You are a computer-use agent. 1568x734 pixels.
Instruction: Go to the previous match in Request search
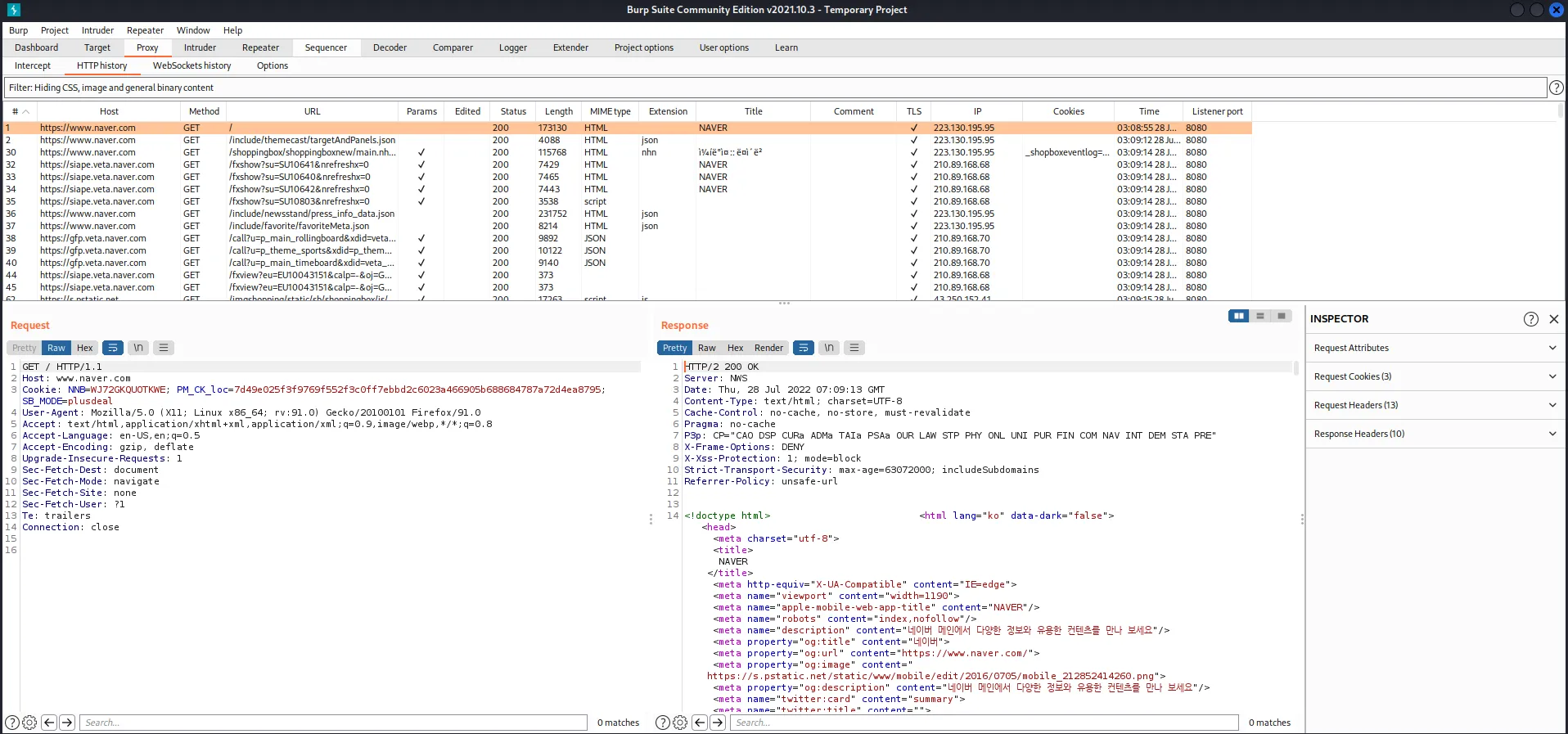[49, 723]
